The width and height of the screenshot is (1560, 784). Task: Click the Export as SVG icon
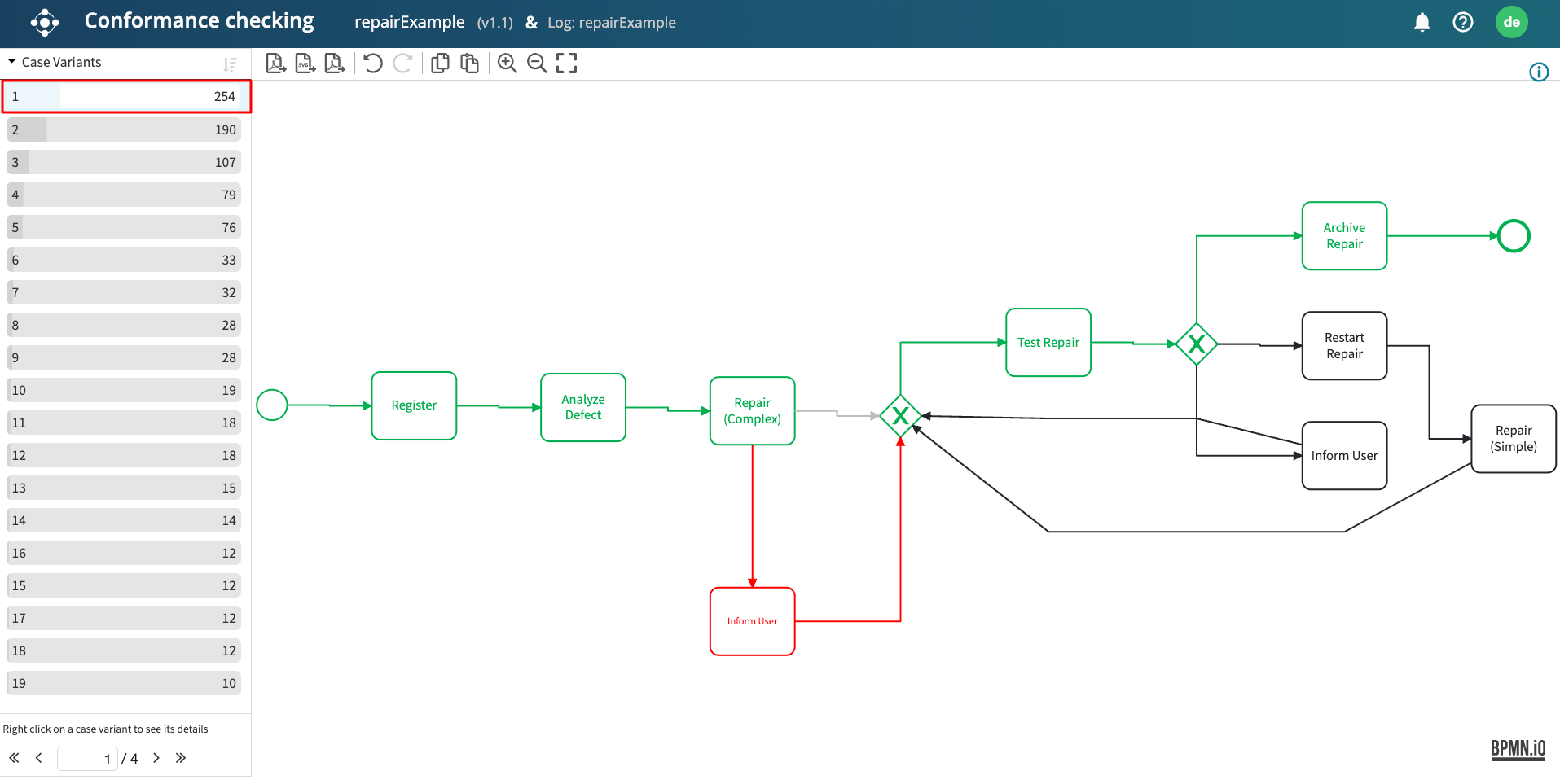coord(305,64)
